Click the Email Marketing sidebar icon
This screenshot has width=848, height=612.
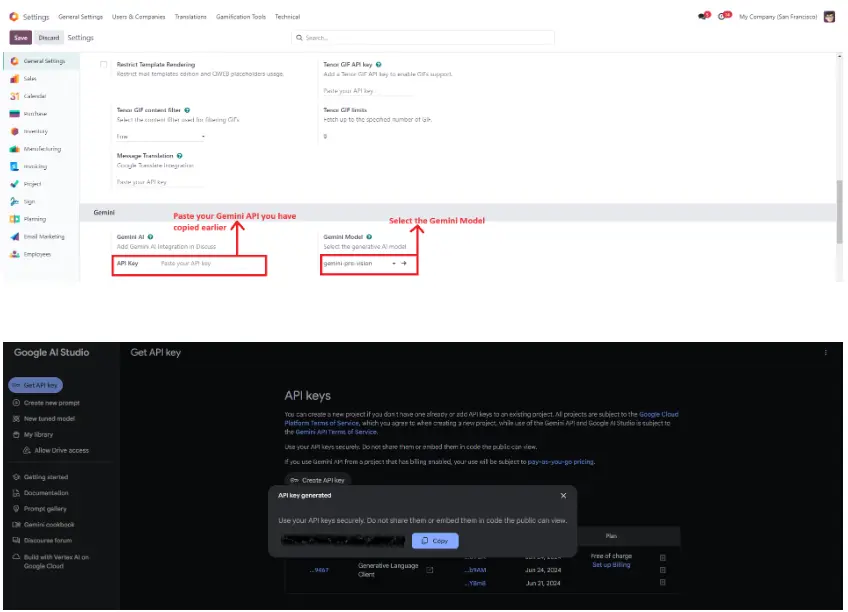coord(15,237)
